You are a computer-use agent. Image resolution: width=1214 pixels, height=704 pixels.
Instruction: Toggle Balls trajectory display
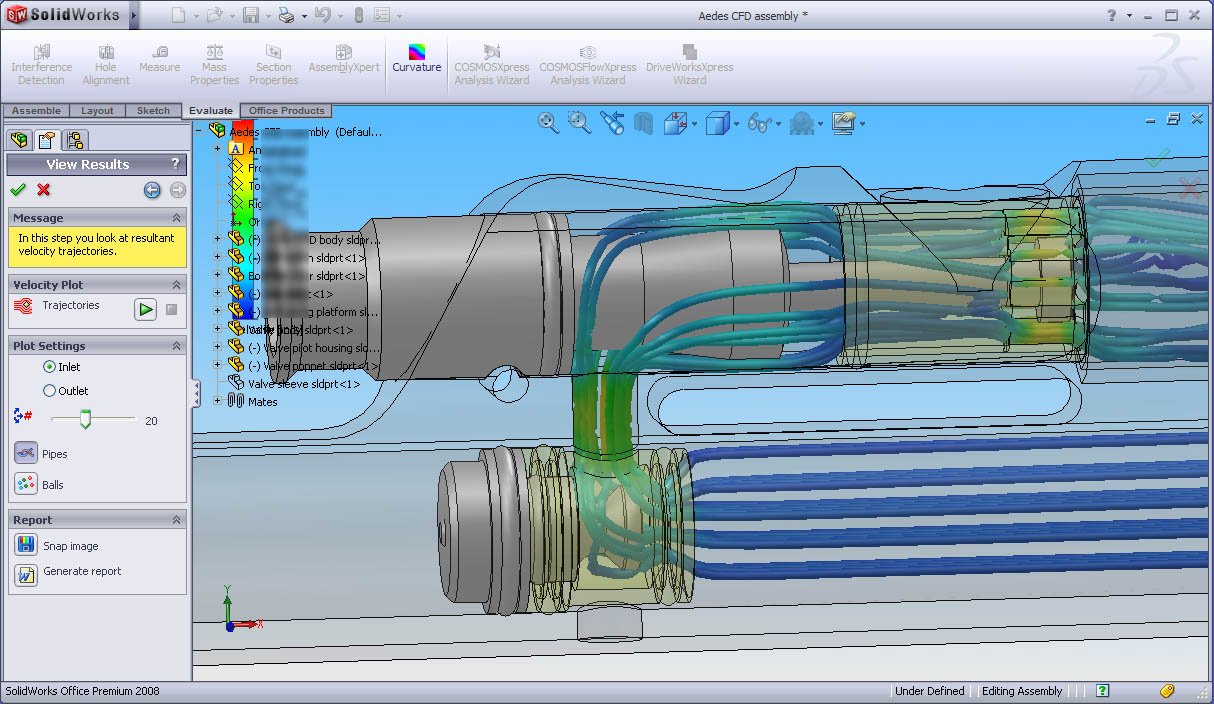(x=26, y=484)
